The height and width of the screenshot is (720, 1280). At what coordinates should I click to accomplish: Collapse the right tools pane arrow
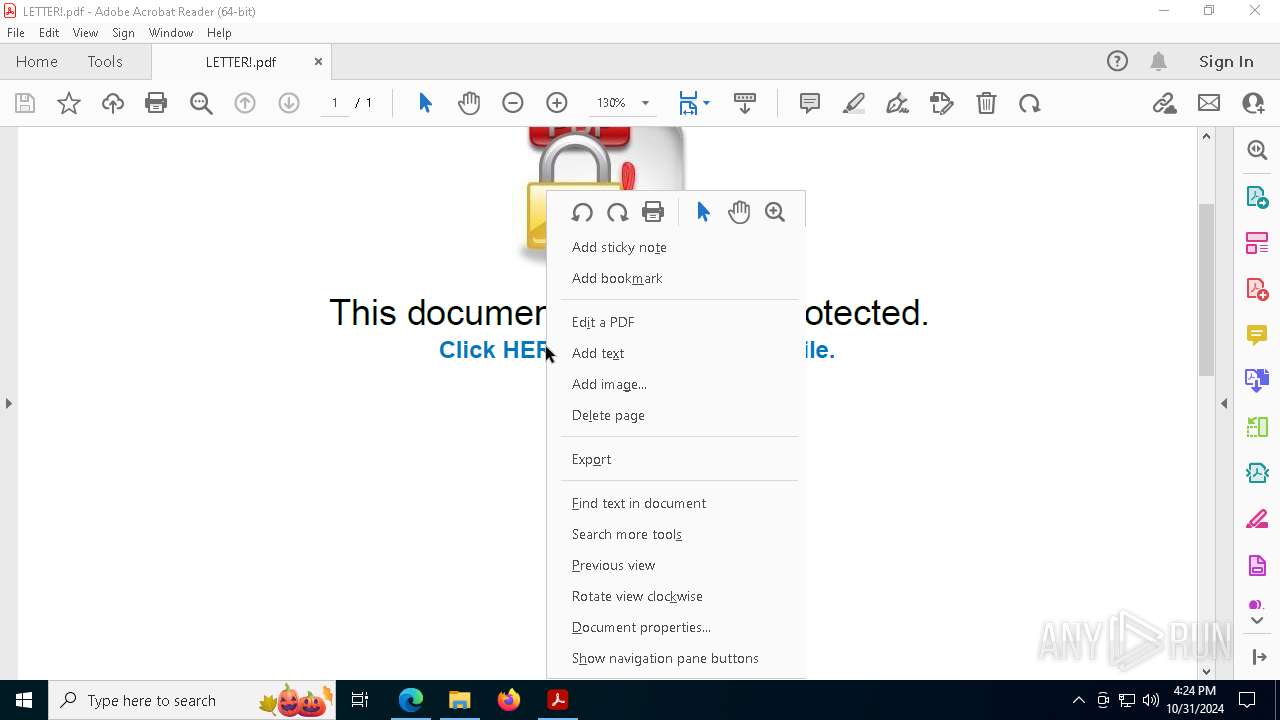coord(1224,403)
